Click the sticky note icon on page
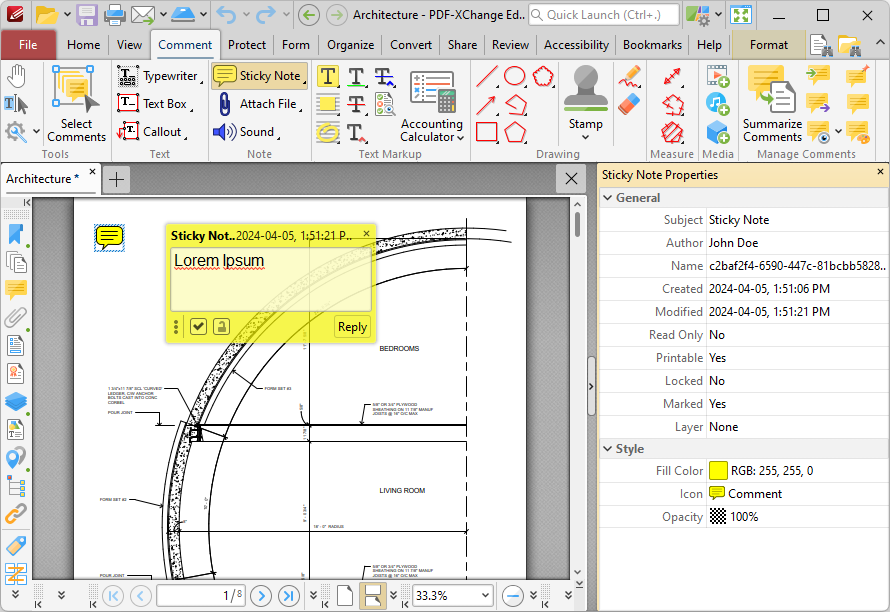This screenshot has width=890, height=612. pyautogui.click(x=109, y=237)
